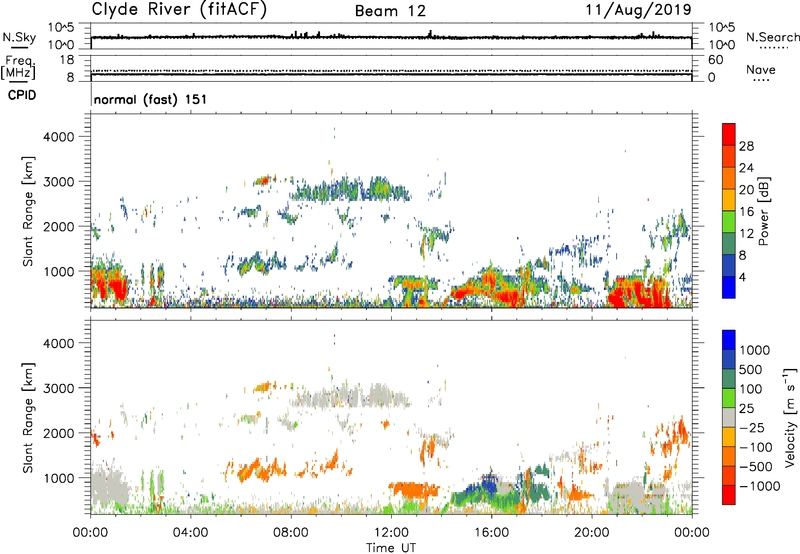Click the 'N.Search' legend label
The width and height of the screenshot is (800, 554).
coord(773,37)
